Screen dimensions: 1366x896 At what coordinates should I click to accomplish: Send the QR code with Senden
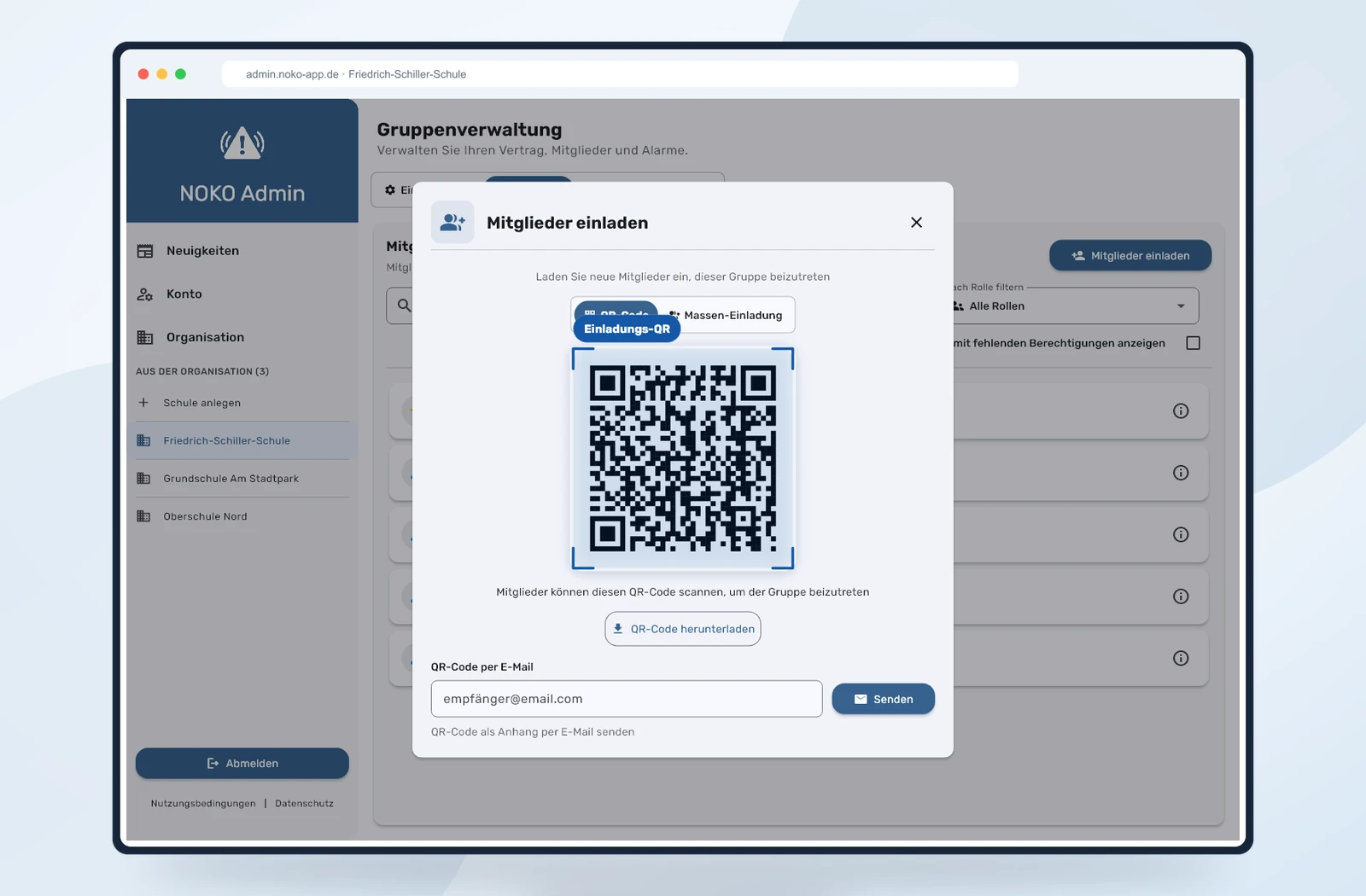[884, 699]
